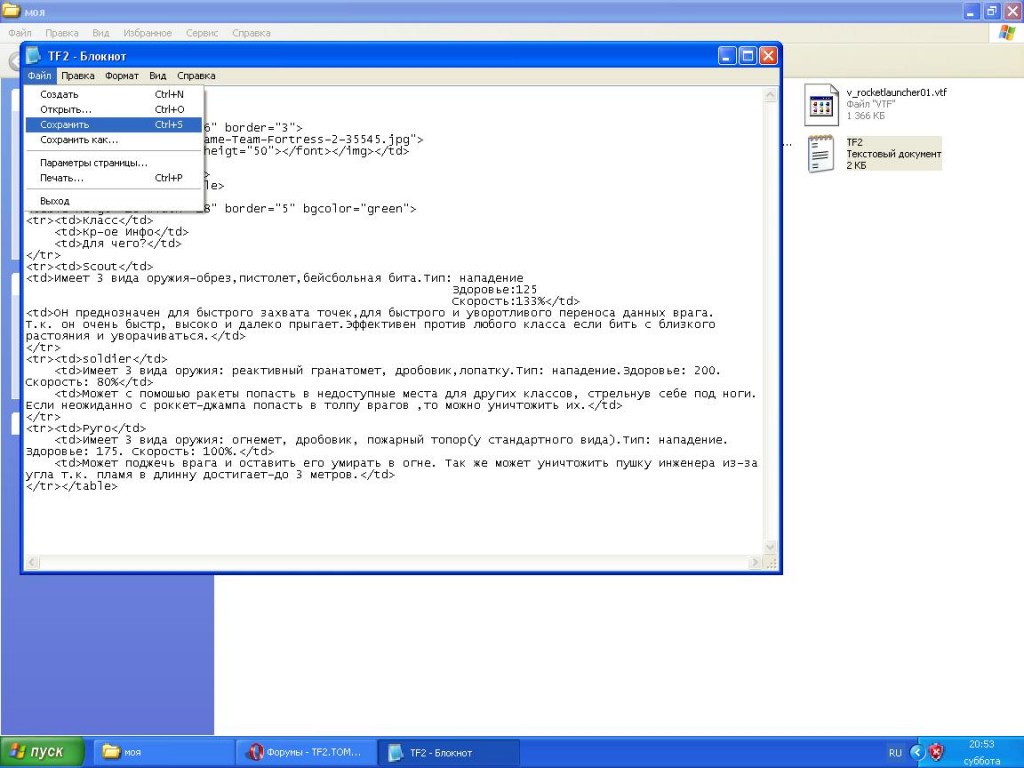Click the line '<tr><td>Pyro</td>'
This screenshot has width=1024, height=768.
tap(86, 428)
